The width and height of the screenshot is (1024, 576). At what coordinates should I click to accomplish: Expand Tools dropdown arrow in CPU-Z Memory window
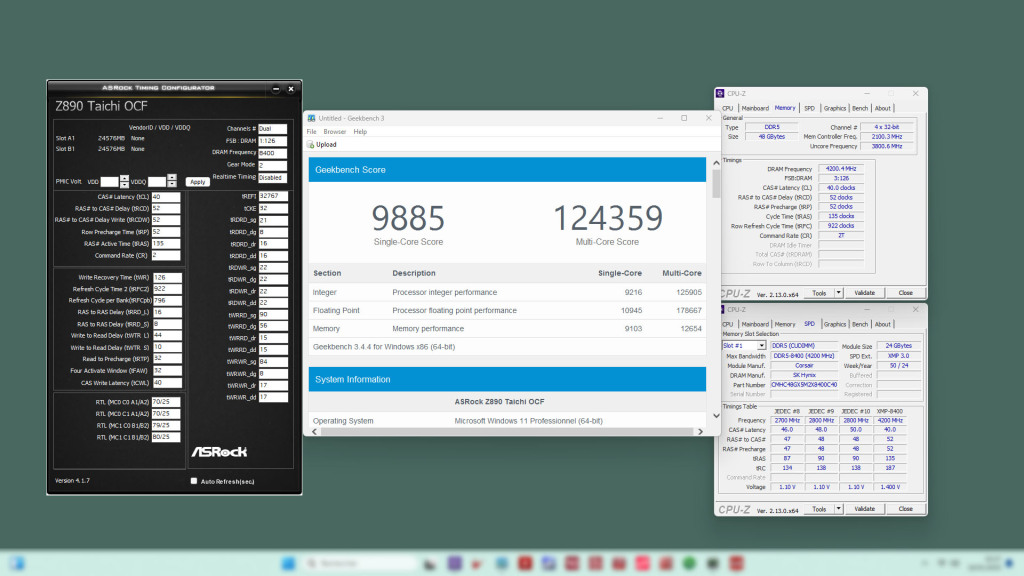tap(839, 293)
